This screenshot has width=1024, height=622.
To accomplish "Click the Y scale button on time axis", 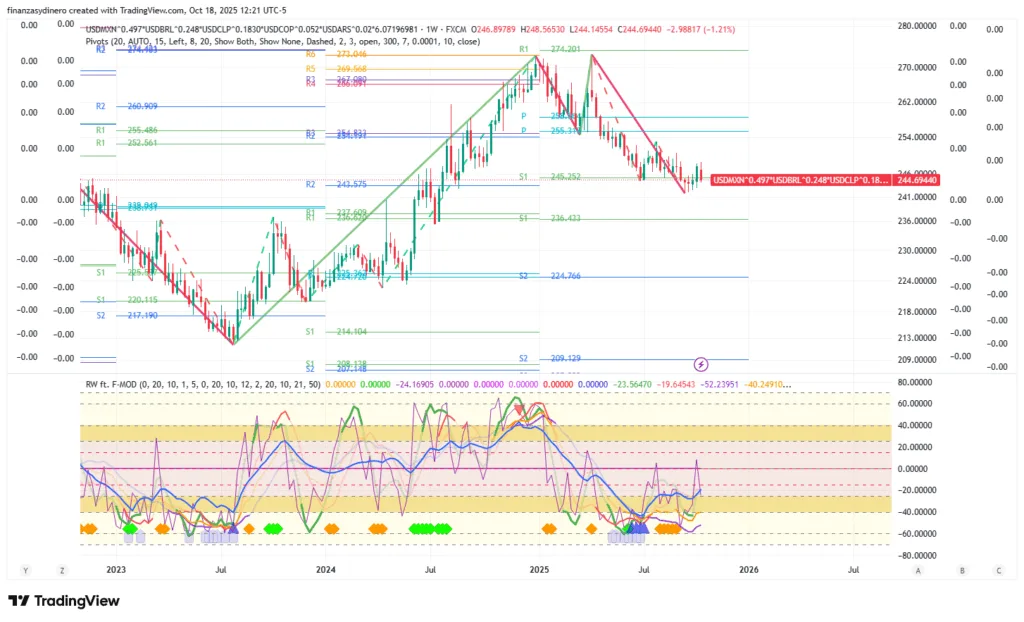I will pyautogui.click(x=27, y=570).
